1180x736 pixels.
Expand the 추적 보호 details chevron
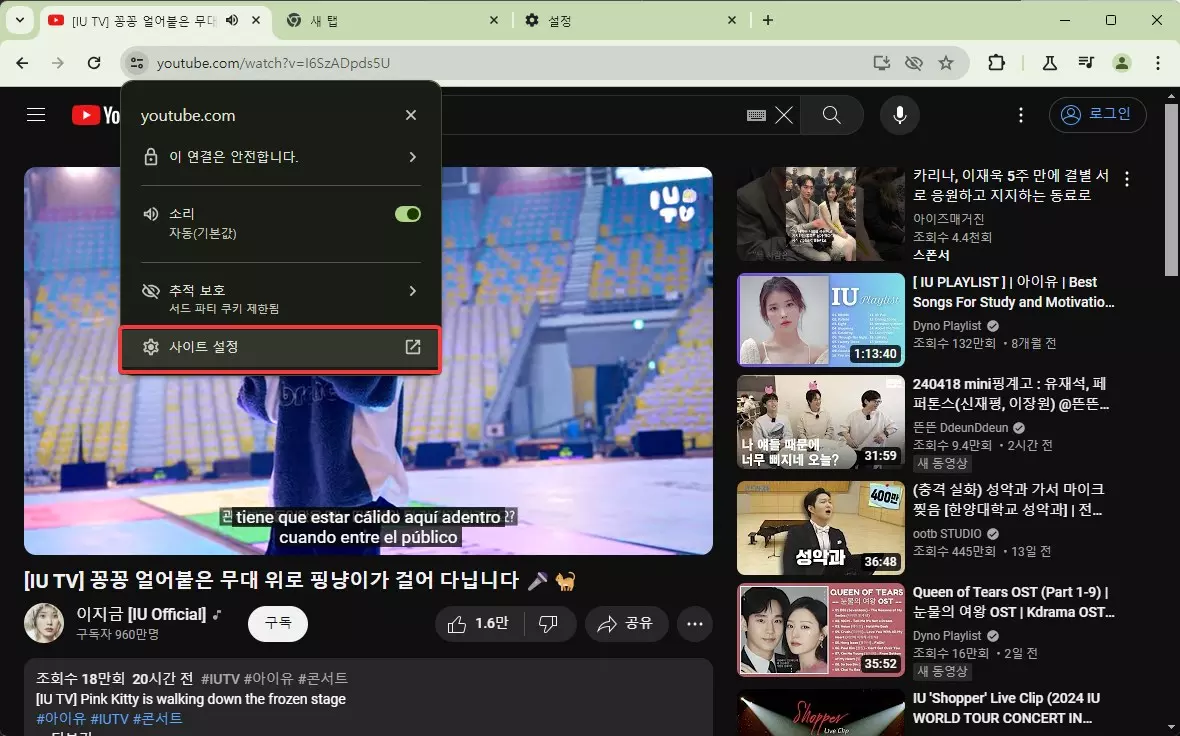pos(411,291)
